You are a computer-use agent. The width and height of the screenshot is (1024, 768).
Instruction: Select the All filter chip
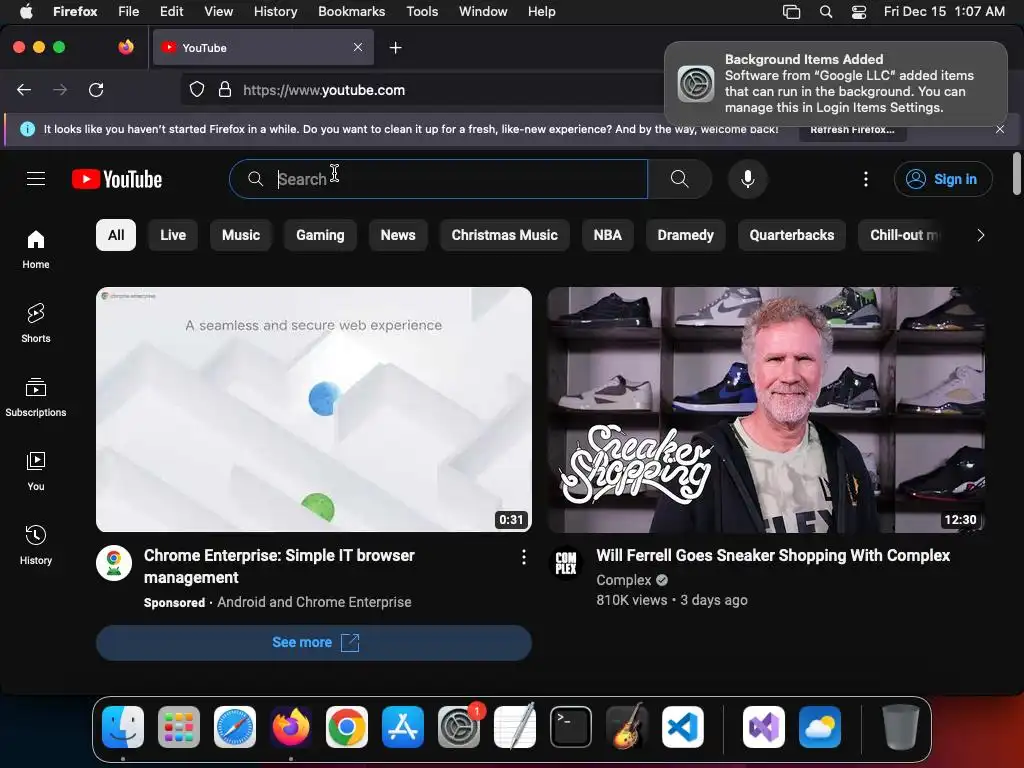pyautogui.click(x=116, y=235)
